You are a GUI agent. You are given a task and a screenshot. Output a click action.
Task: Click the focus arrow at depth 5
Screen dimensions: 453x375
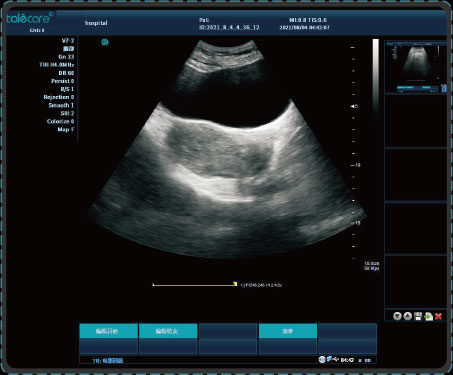(352, 106)
